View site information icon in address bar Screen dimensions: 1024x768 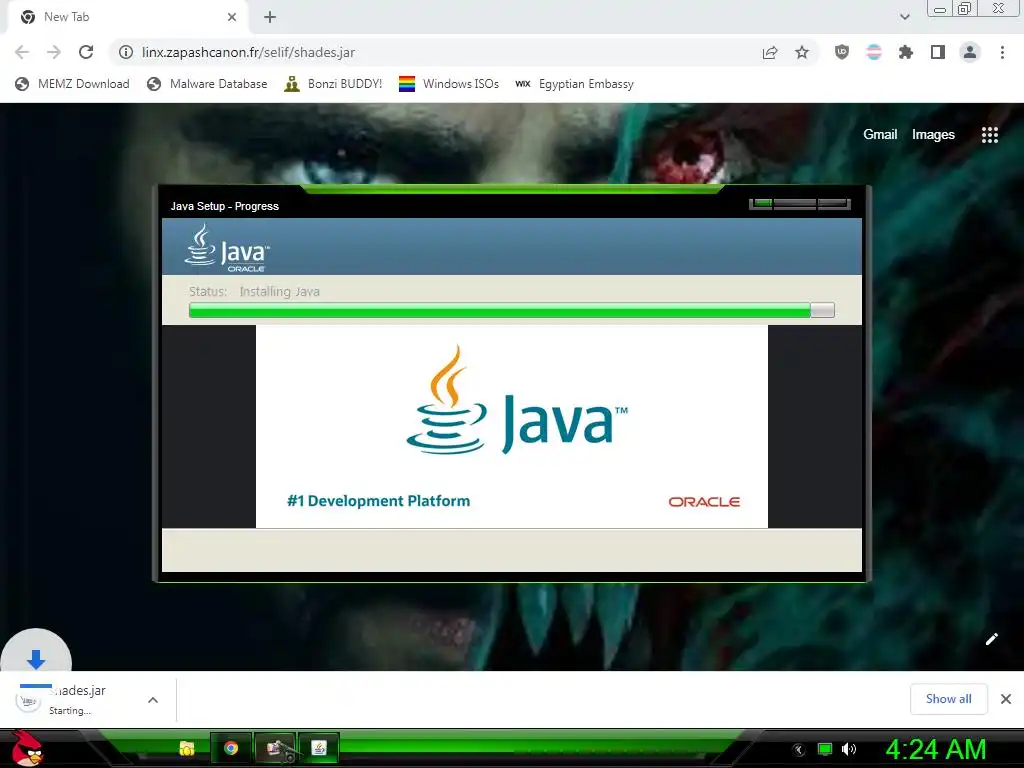click(x=126, y=52)
